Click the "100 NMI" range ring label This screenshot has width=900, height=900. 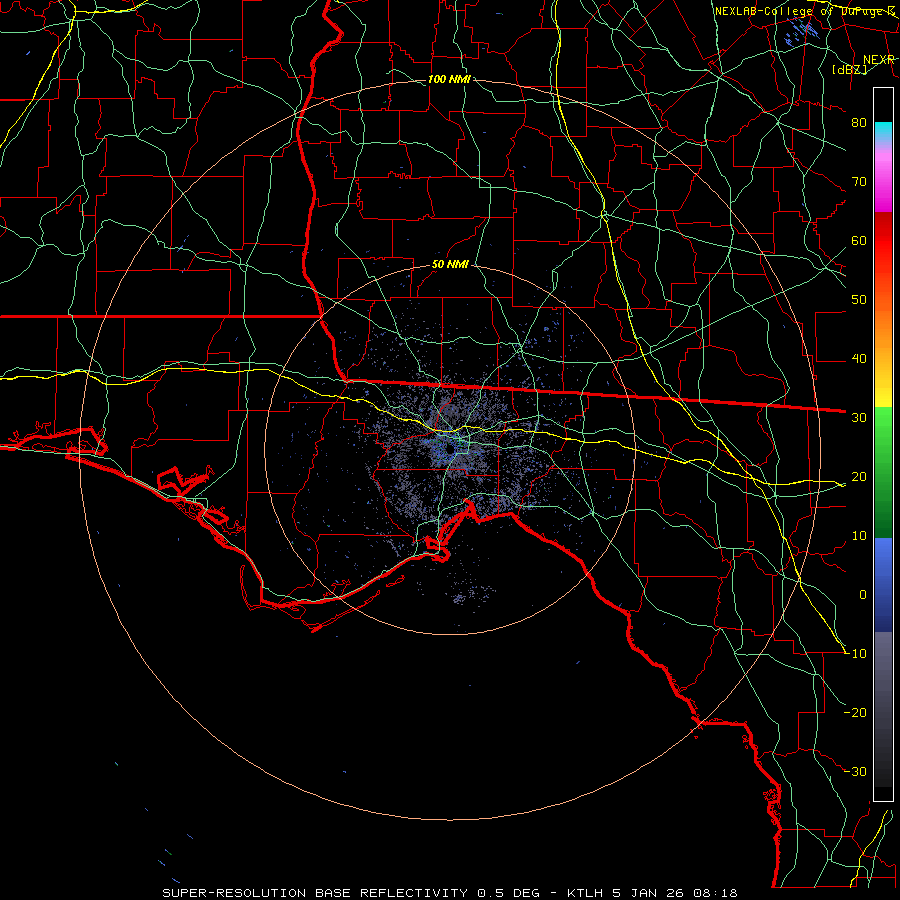[449, 79]
